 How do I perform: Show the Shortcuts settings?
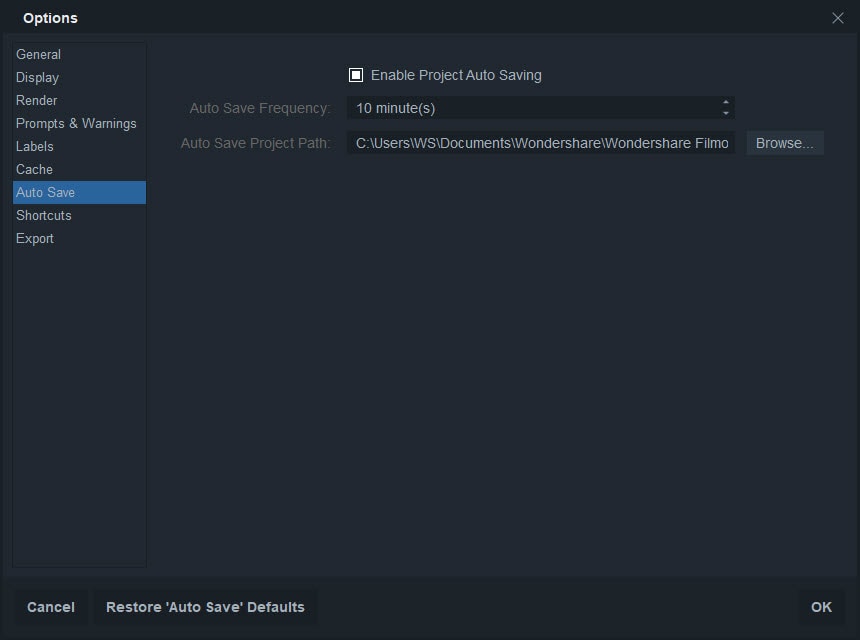click(44, 215)
